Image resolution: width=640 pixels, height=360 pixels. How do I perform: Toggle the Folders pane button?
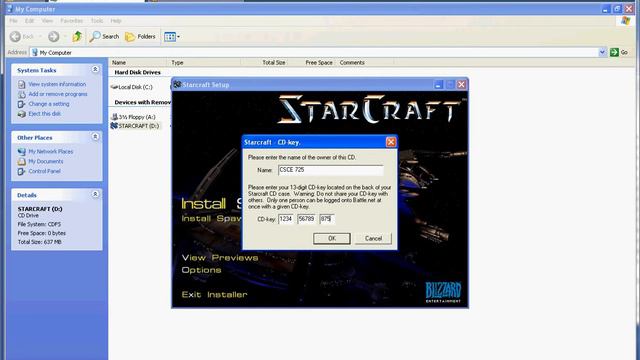[x=140, y=37]
